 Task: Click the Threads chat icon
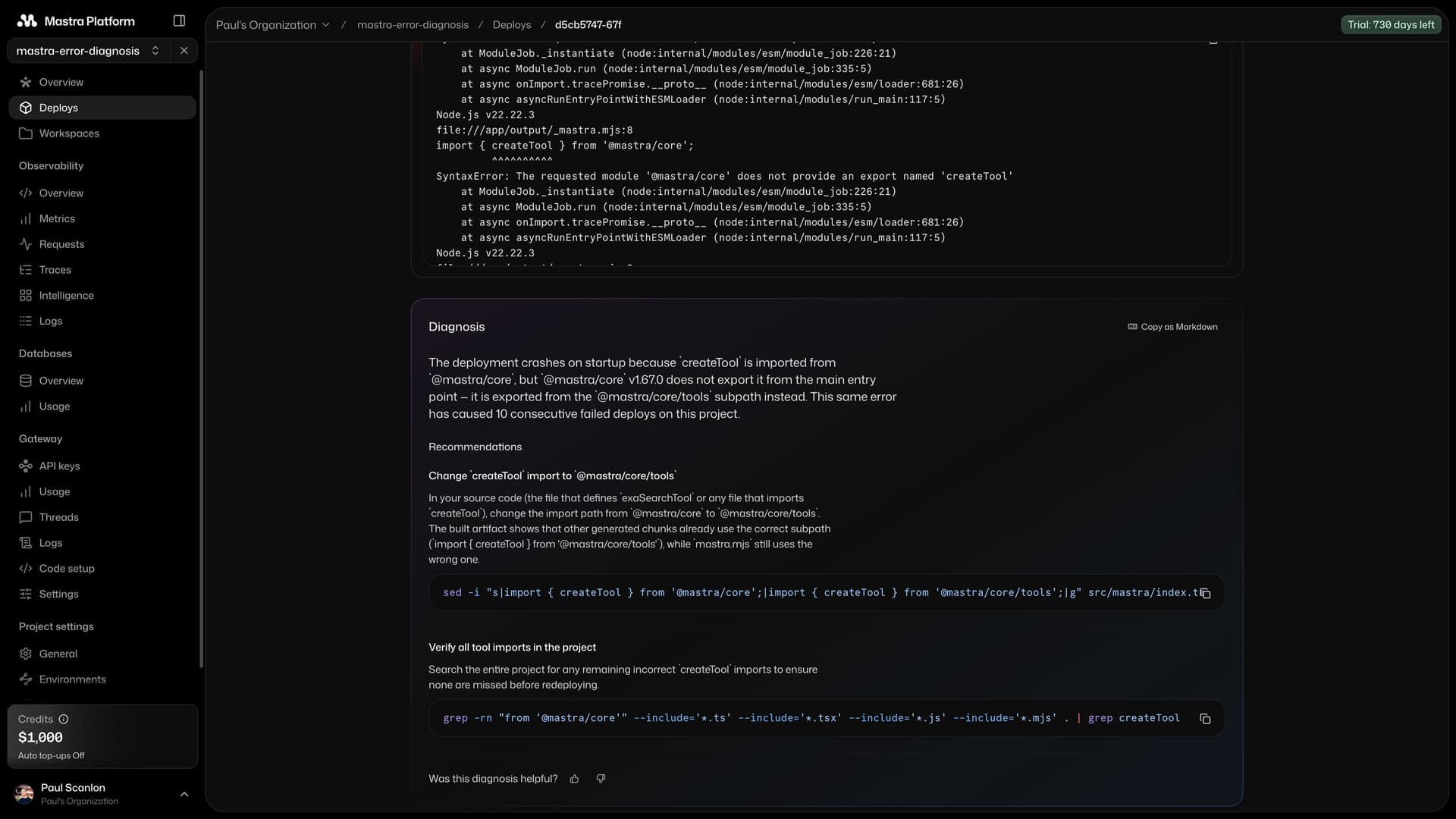[x=26, y=517]
